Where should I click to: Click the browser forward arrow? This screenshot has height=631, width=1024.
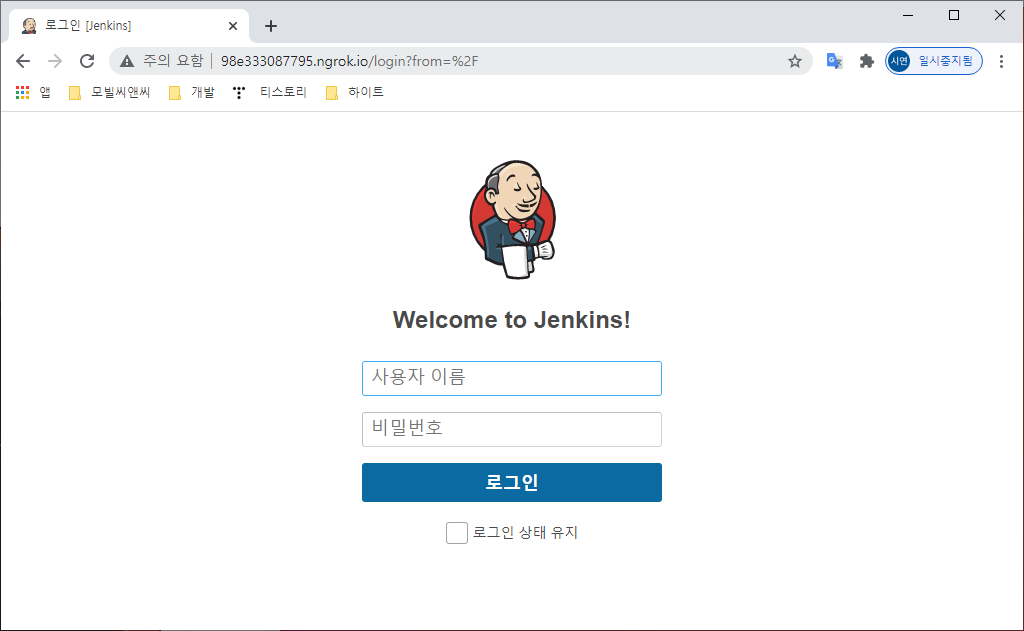pos(55,61)
